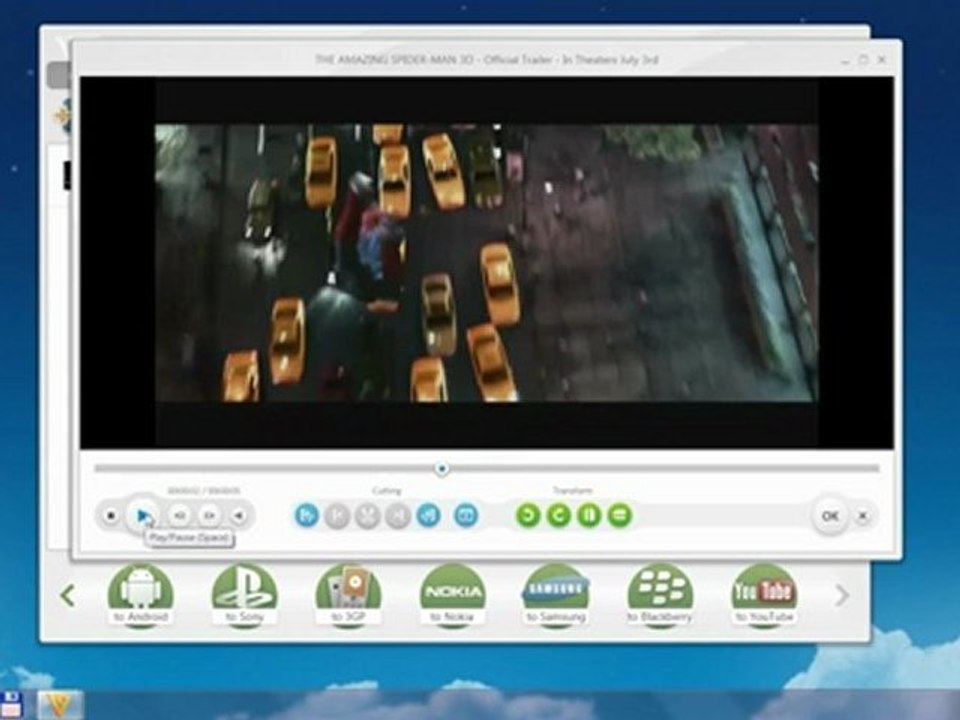The height and width of the screenshot is (720, 960).
Task: Select the to Samsung conversion preset
Action: click(x=556, y=595)
